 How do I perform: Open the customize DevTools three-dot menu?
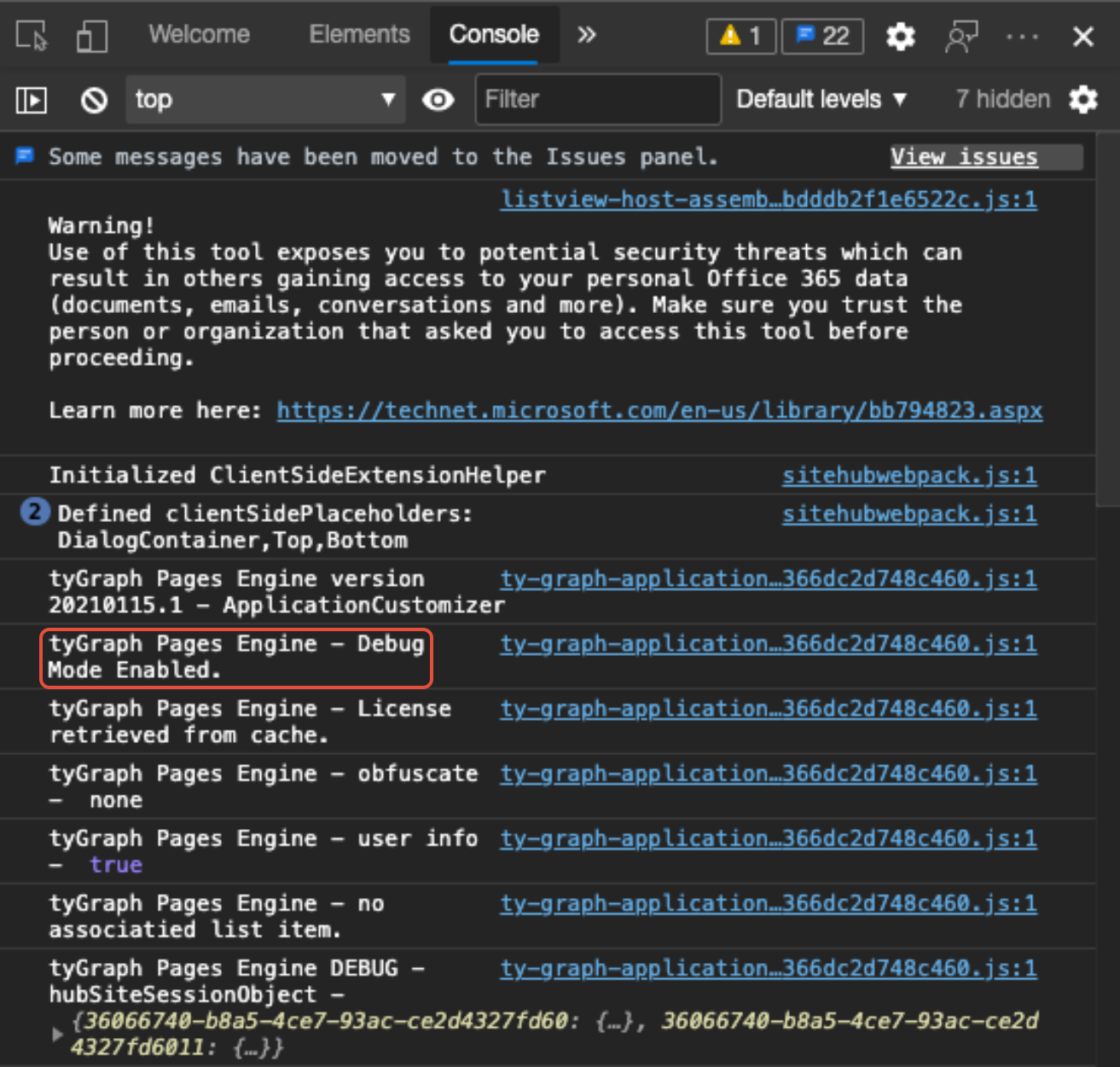click(x=1022, y=36)
